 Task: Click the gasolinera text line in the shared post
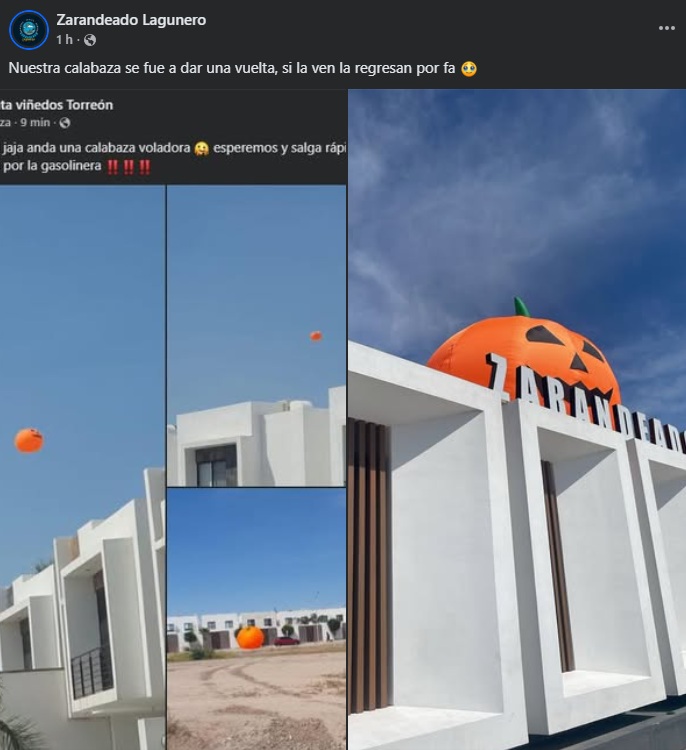click(x=51, y=166)
